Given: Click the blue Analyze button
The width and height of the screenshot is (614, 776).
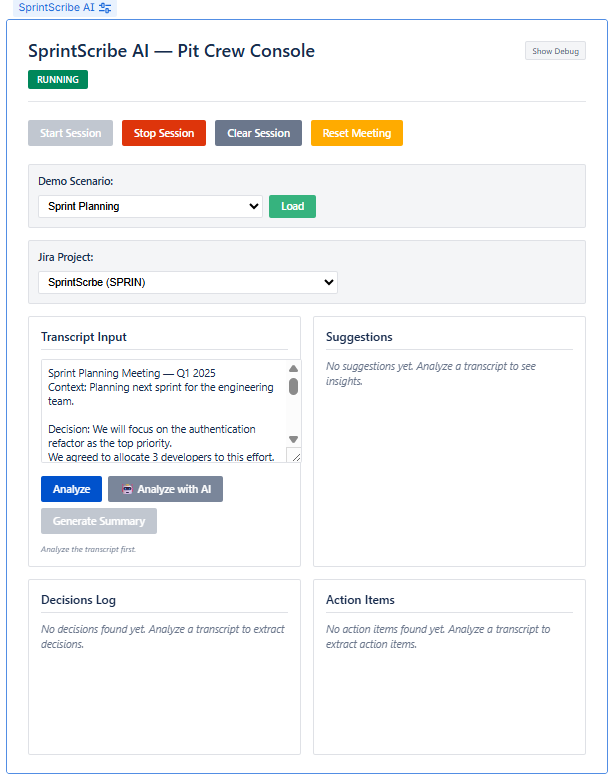Looking at the screenshot, I should click(x=71, y=489).
